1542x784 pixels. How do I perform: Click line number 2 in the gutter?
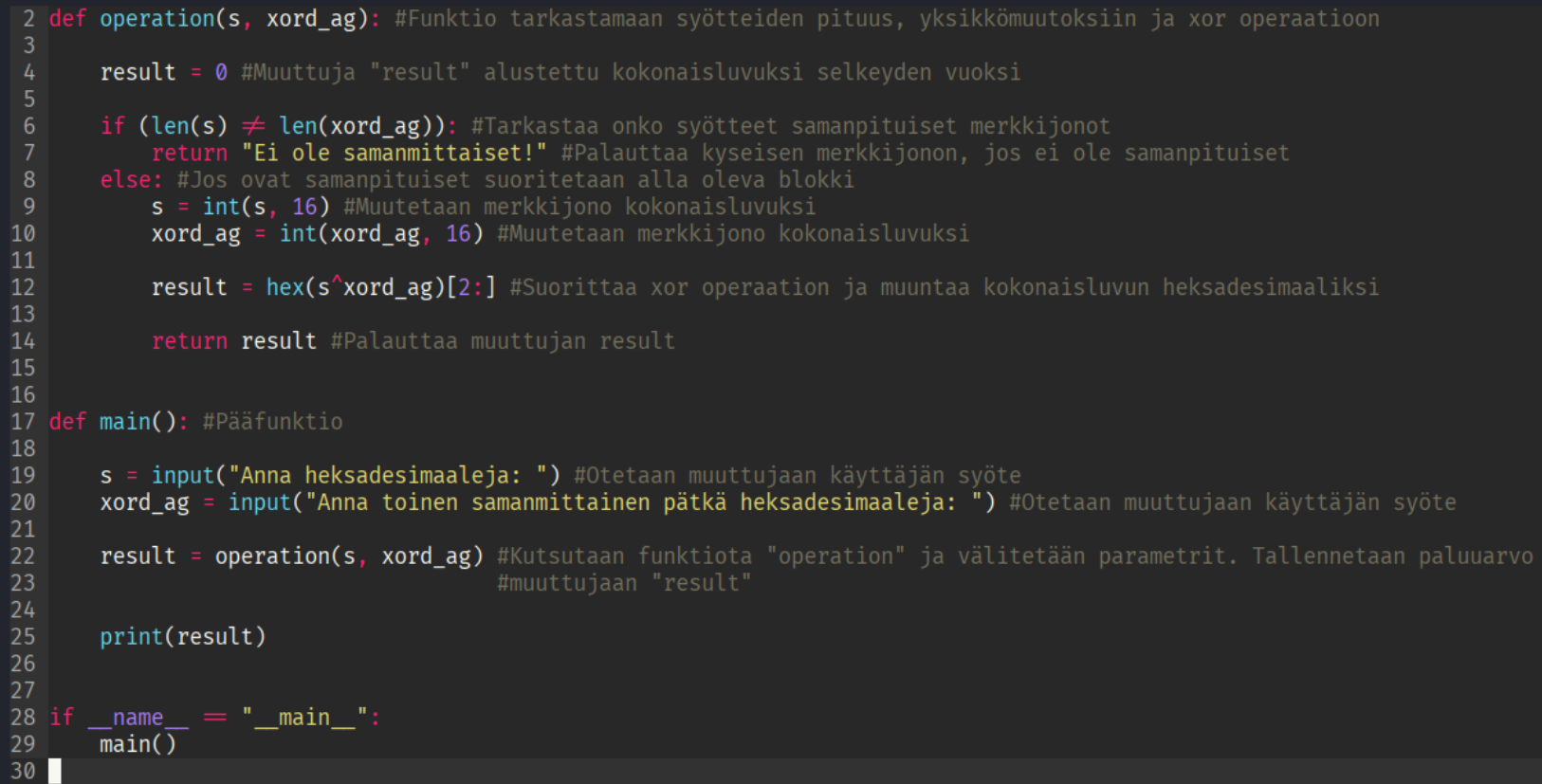tap(28, 19)
